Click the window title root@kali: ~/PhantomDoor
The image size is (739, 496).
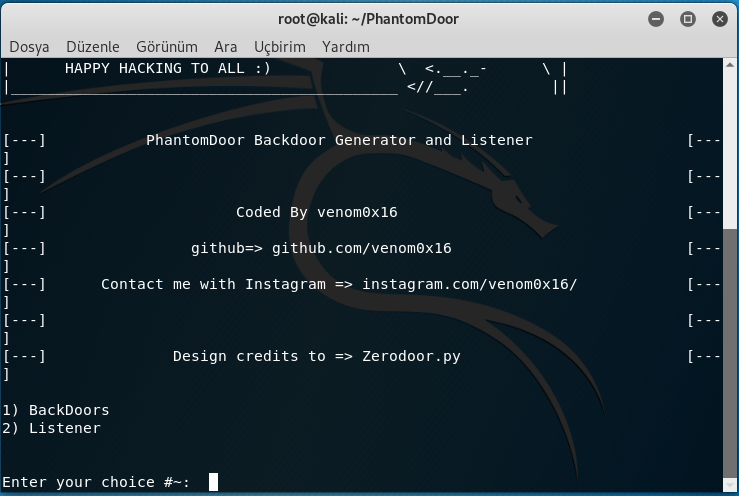(x=368, y=19)
